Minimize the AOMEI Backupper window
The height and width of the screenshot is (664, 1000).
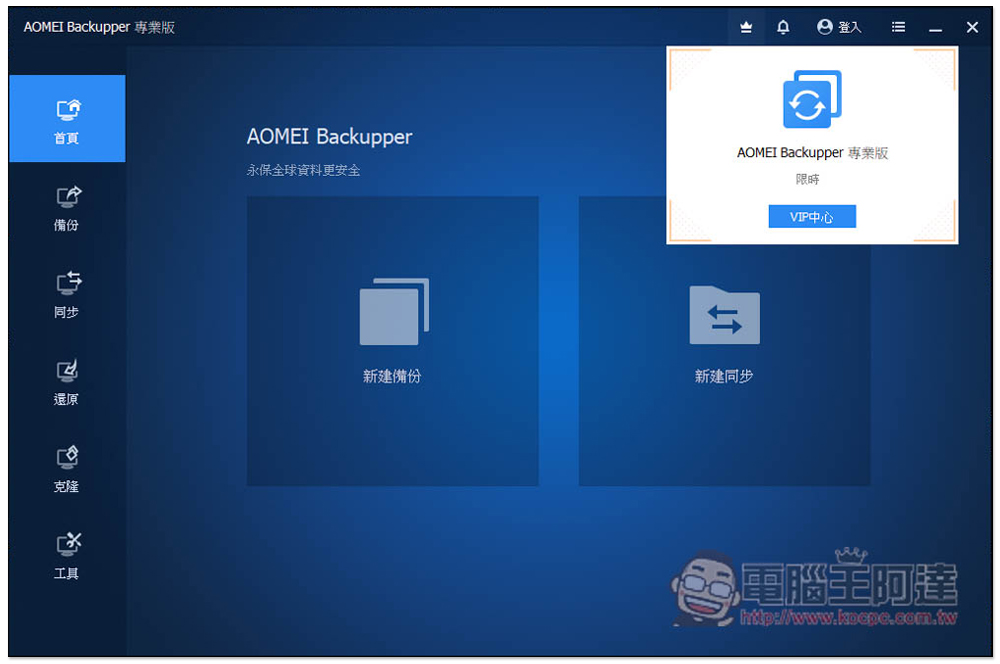click(935, 28)
